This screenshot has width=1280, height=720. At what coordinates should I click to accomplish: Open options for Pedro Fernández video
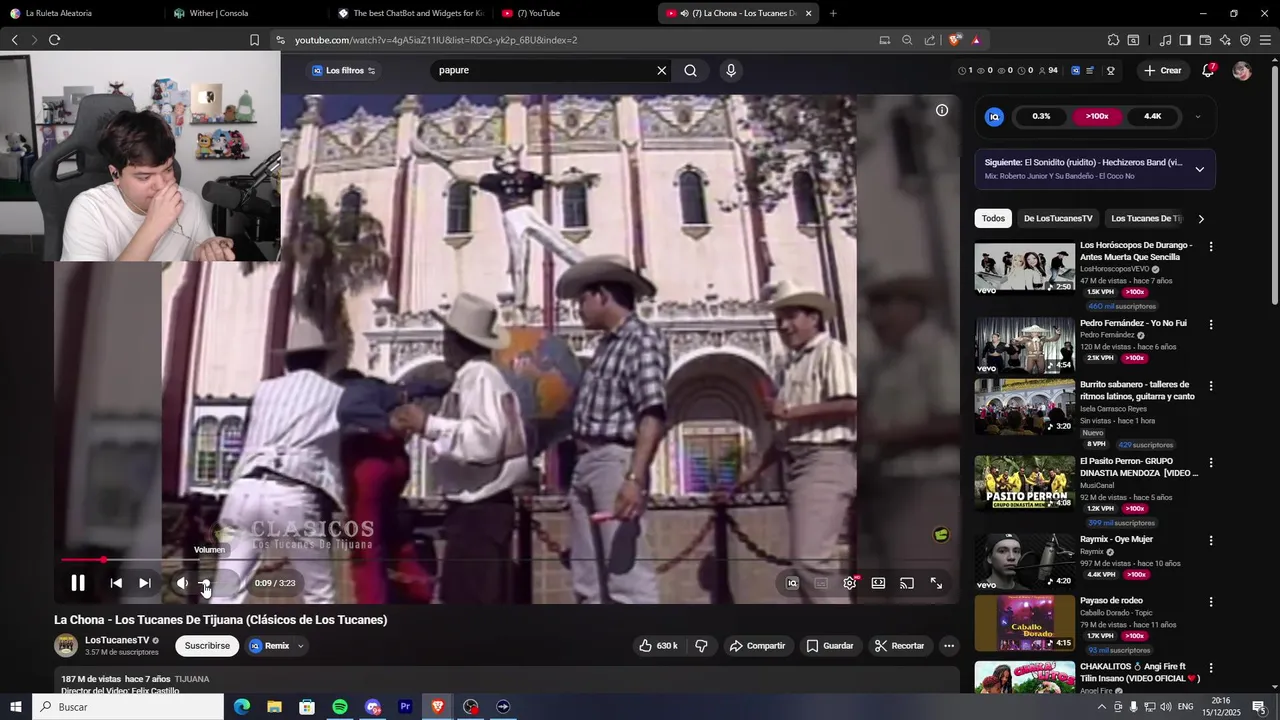[x=1211, y=325]
